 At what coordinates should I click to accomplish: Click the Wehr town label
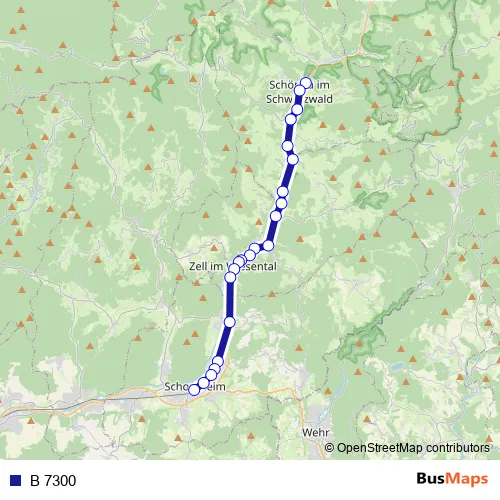(x=315, y=433)
